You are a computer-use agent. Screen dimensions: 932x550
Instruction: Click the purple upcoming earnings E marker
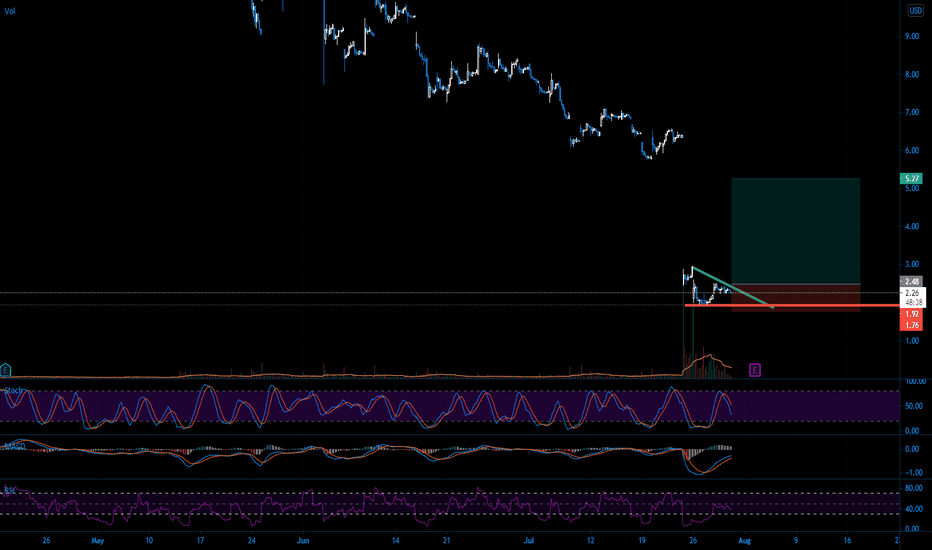point(754,370)
